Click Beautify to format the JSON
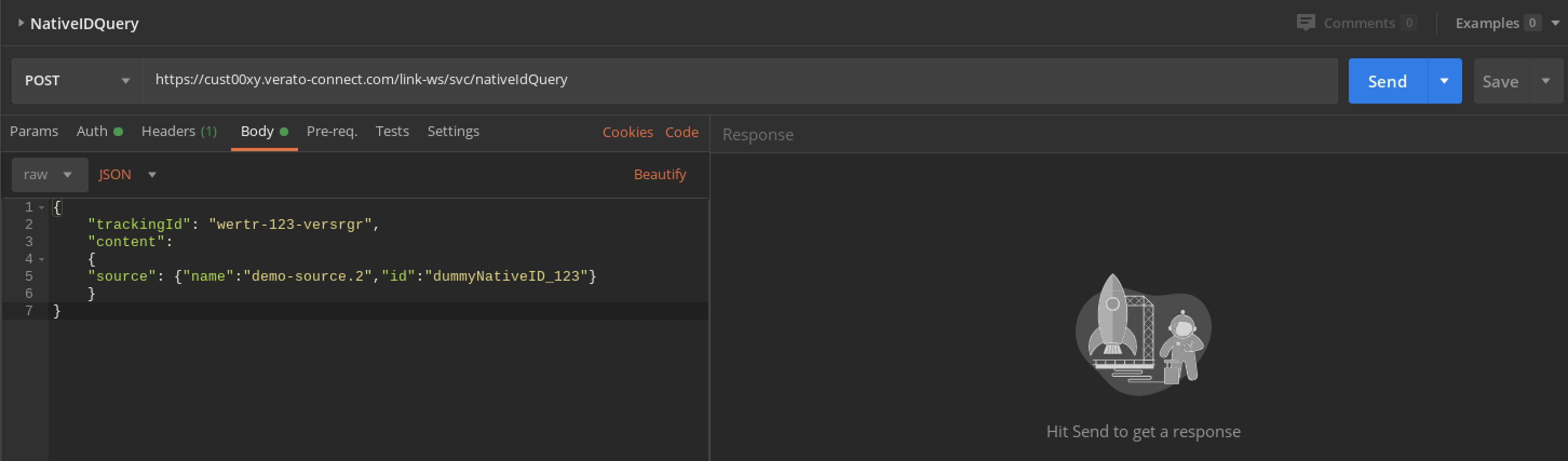 coord(659,174)
